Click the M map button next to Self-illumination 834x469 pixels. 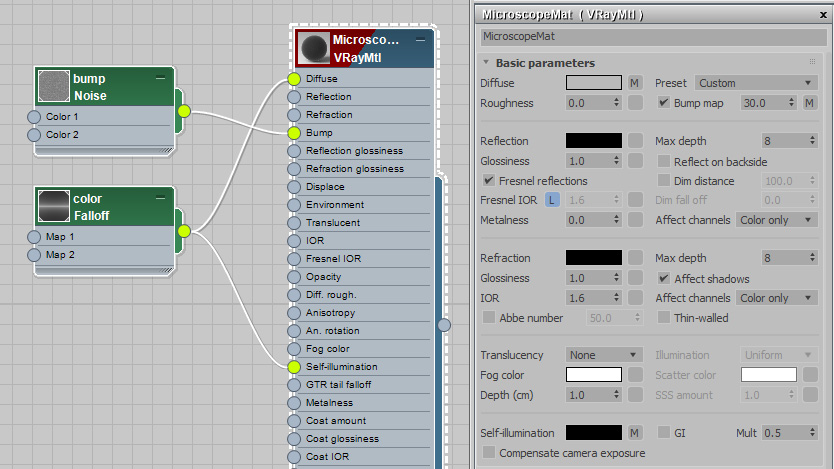pyautogui.click(x=635, y=433)
